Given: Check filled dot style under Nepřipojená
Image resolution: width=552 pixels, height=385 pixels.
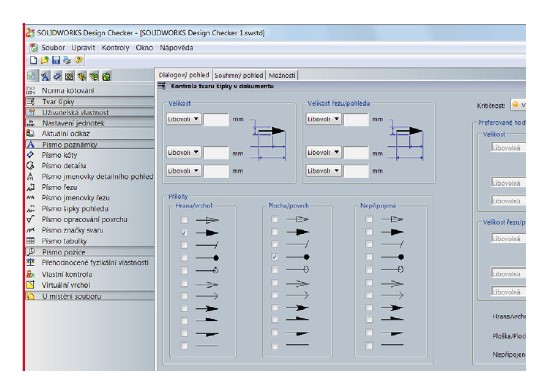Looking at the screenshot, I should [369, 257].
